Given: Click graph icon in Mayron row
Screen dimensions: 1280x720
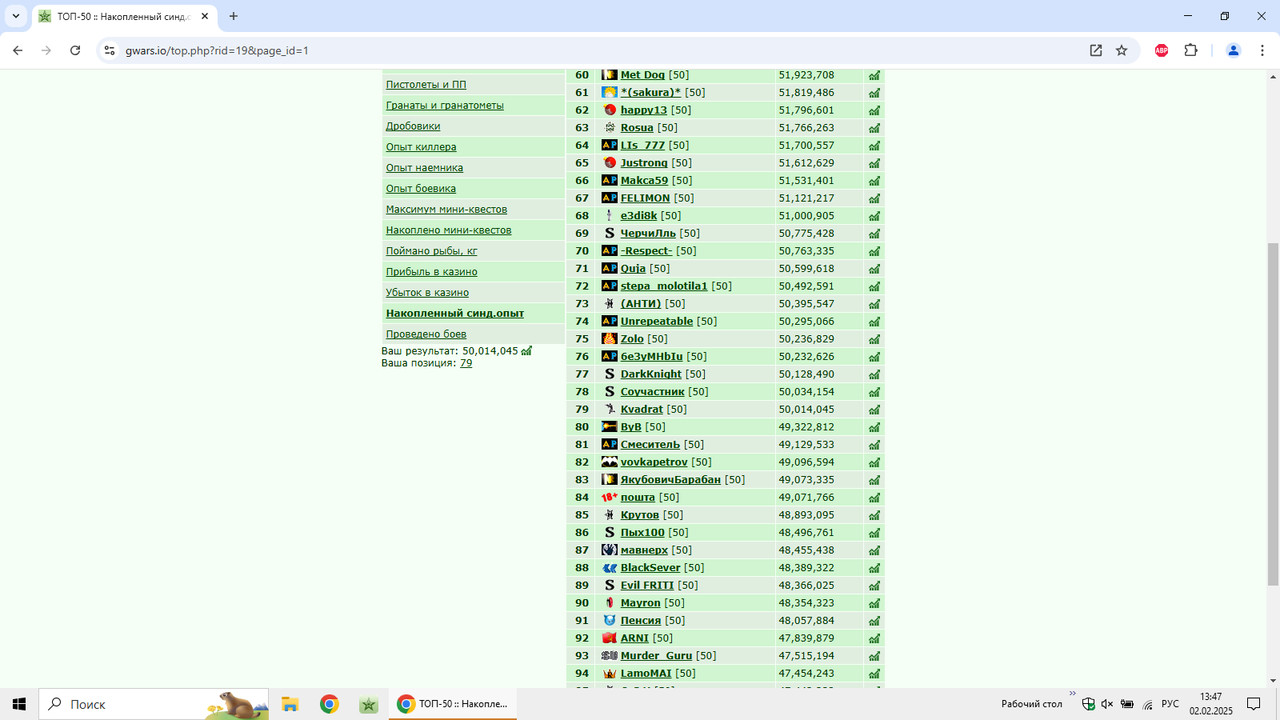Looking at the screenshot, I should 874,603.
